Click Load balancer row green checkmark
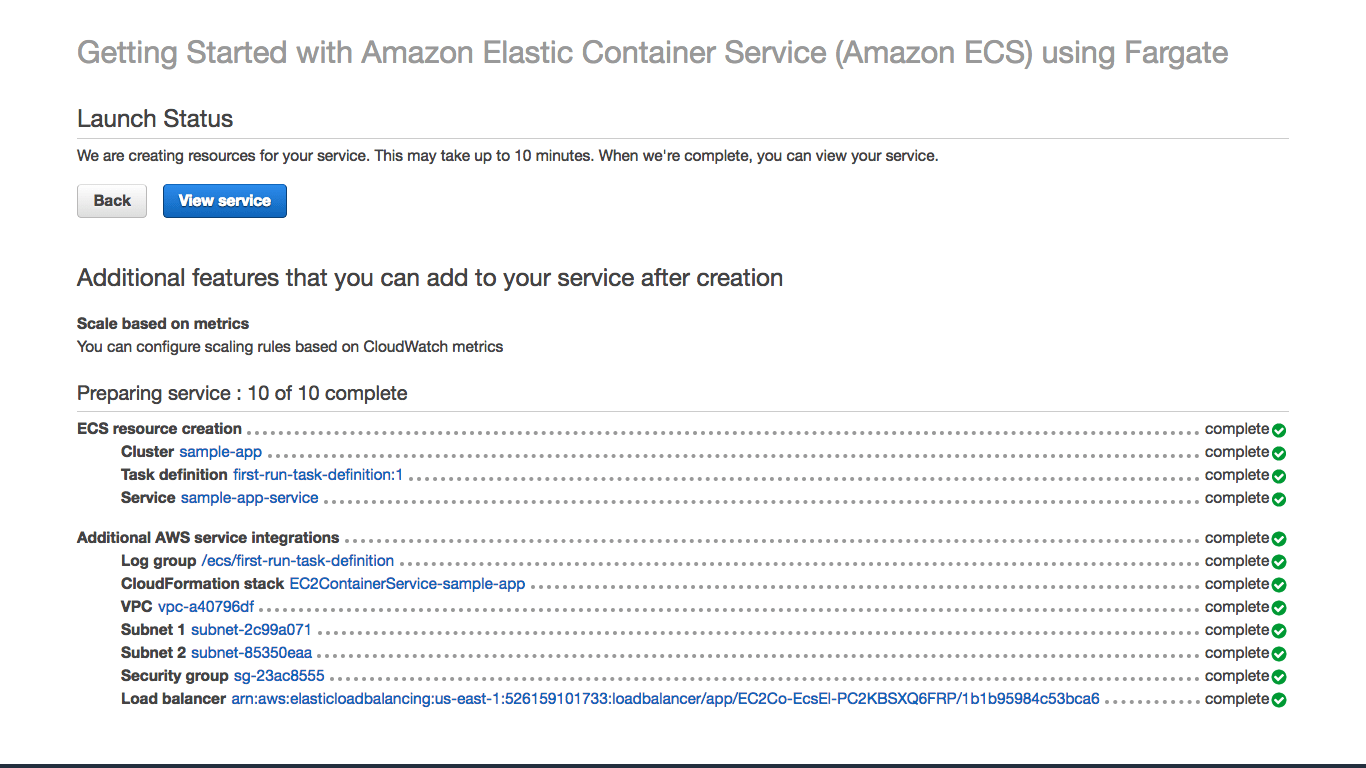1366x768 pixels. click(1279, 700)
